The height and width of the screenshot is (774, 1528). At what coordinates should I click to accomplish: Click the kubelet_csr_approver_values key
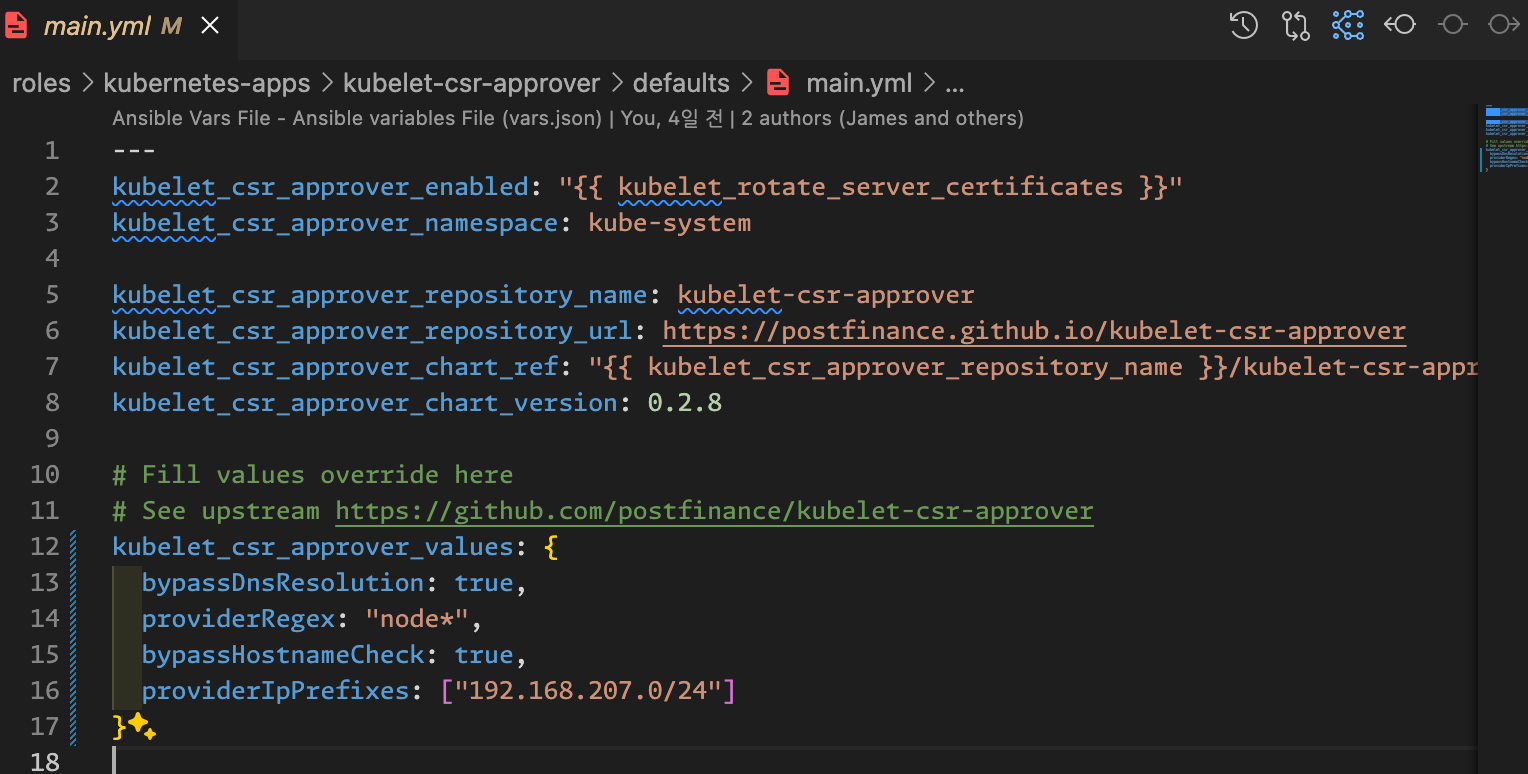(313, 546)
